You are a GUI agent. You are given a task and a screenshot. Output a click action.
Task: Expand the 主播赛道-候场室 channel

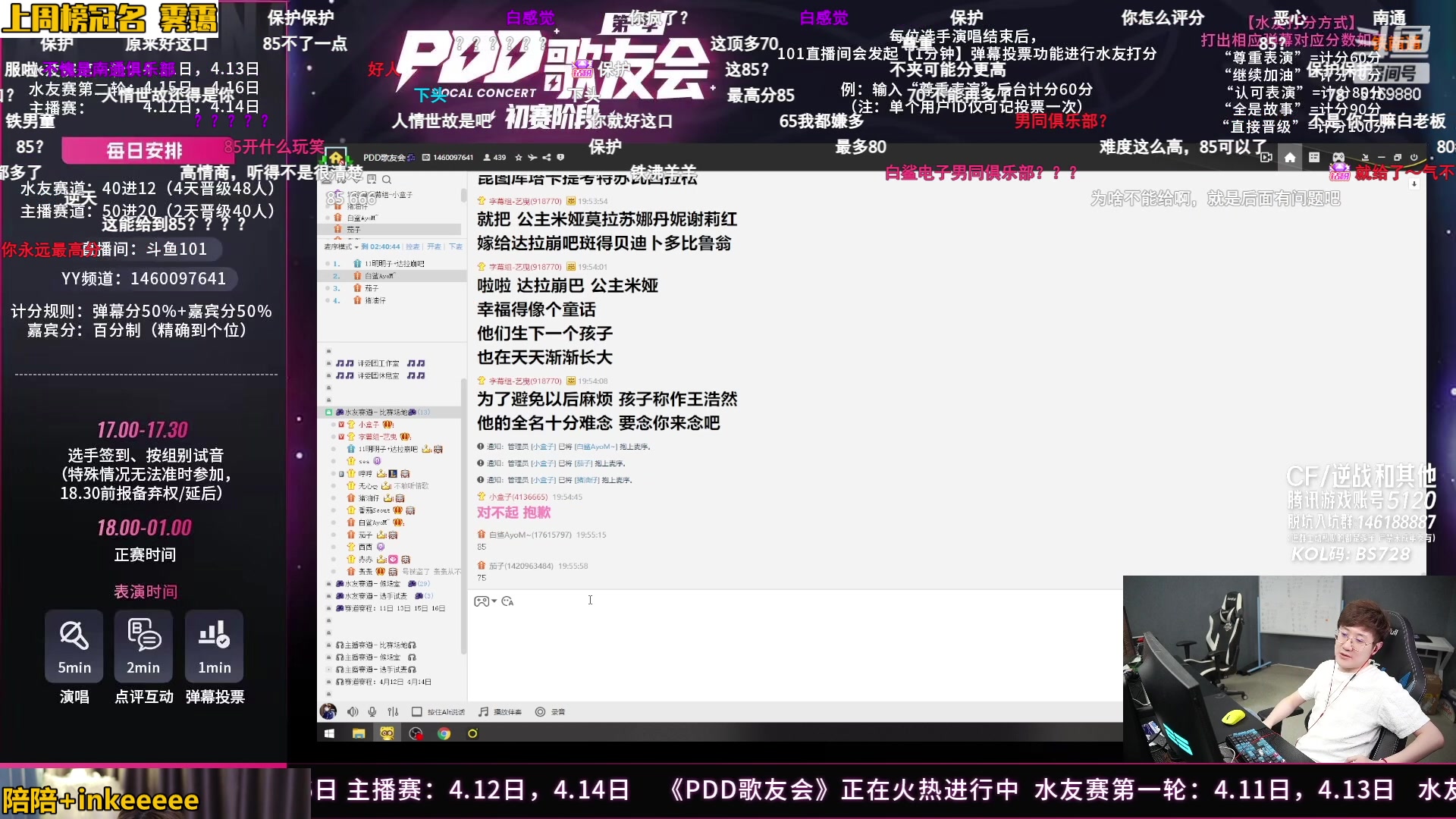[328, 657]
